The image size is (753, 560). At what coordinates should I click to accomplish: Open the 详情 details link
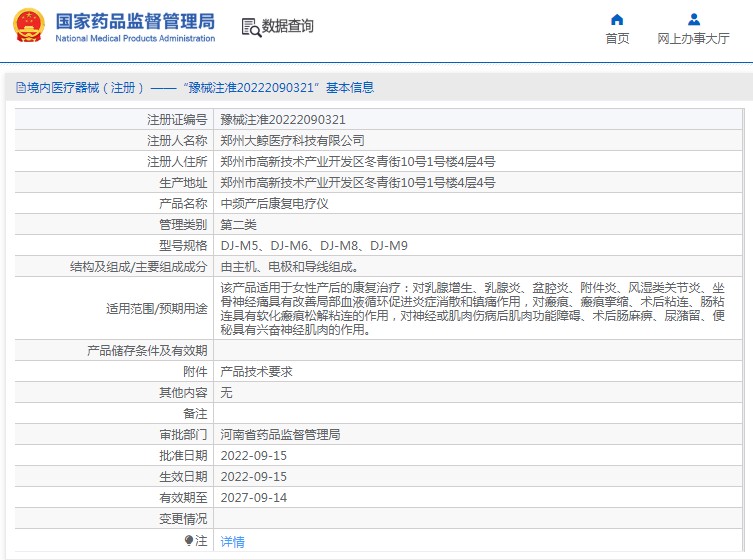coord(232,541)
